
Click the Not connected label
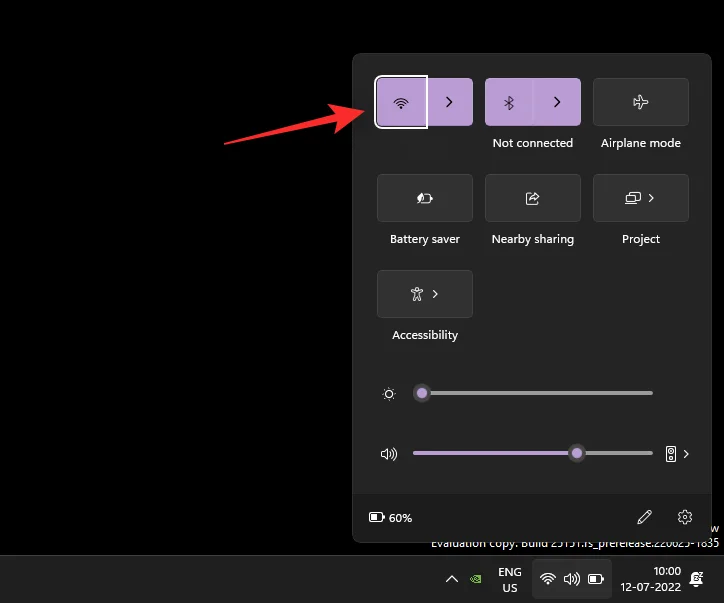click(x=533, y=143)
